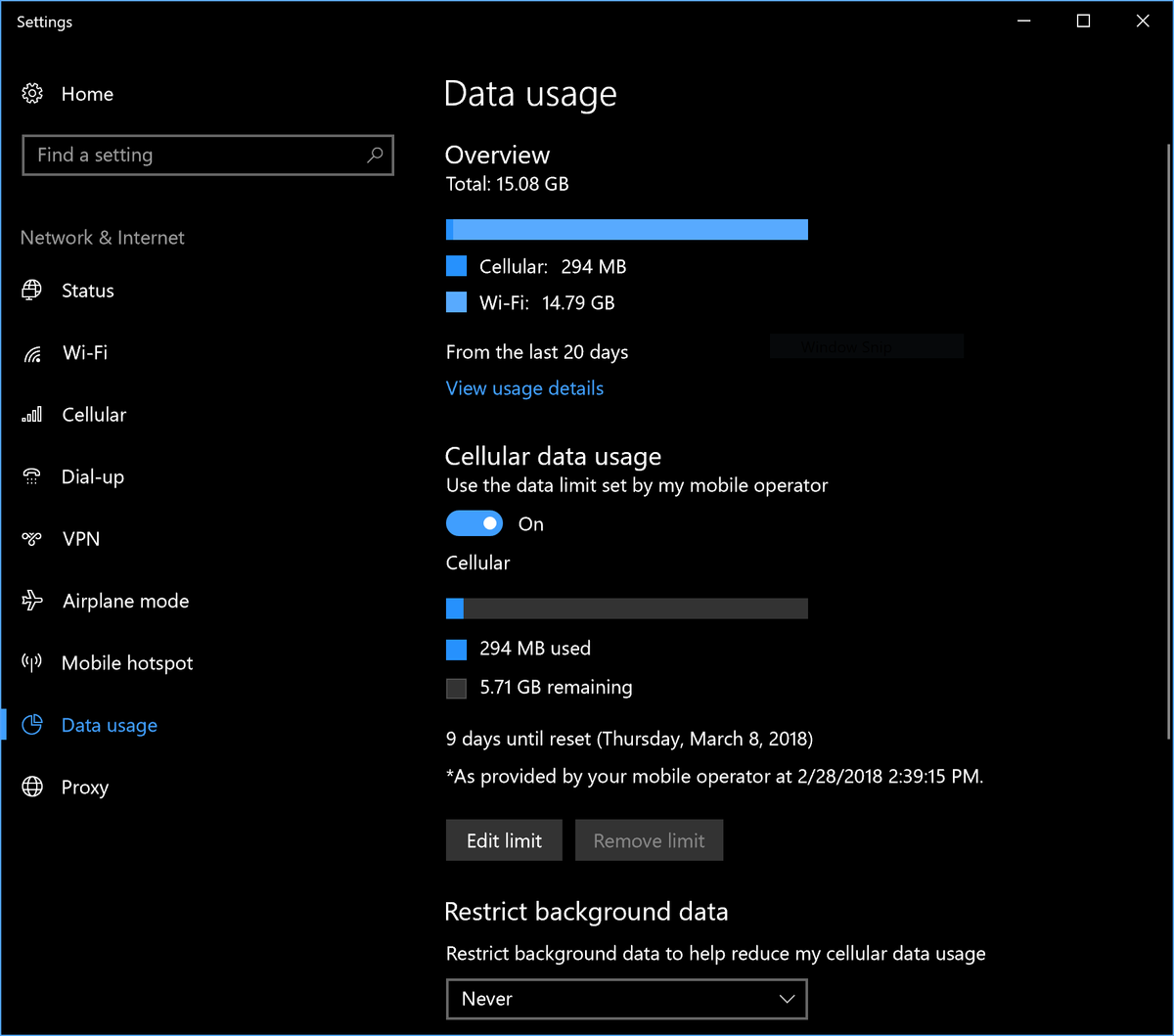The image size is (1174, 1036).
Task: Select the Dial-up icon in sidebar
Action: click(32, 477)
